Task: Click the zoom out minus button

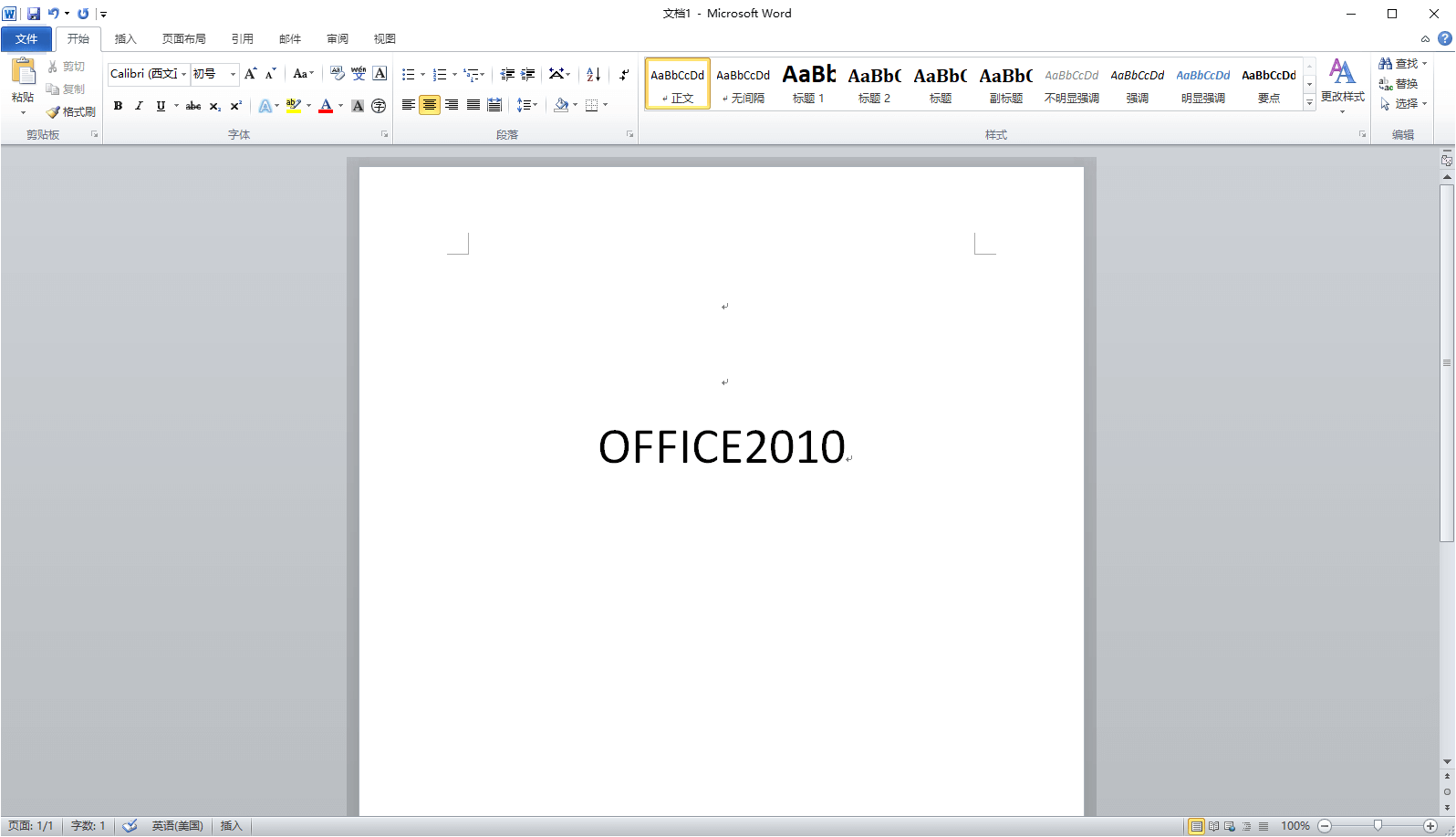Action: pyautogui.click(x=1325, y=826)
